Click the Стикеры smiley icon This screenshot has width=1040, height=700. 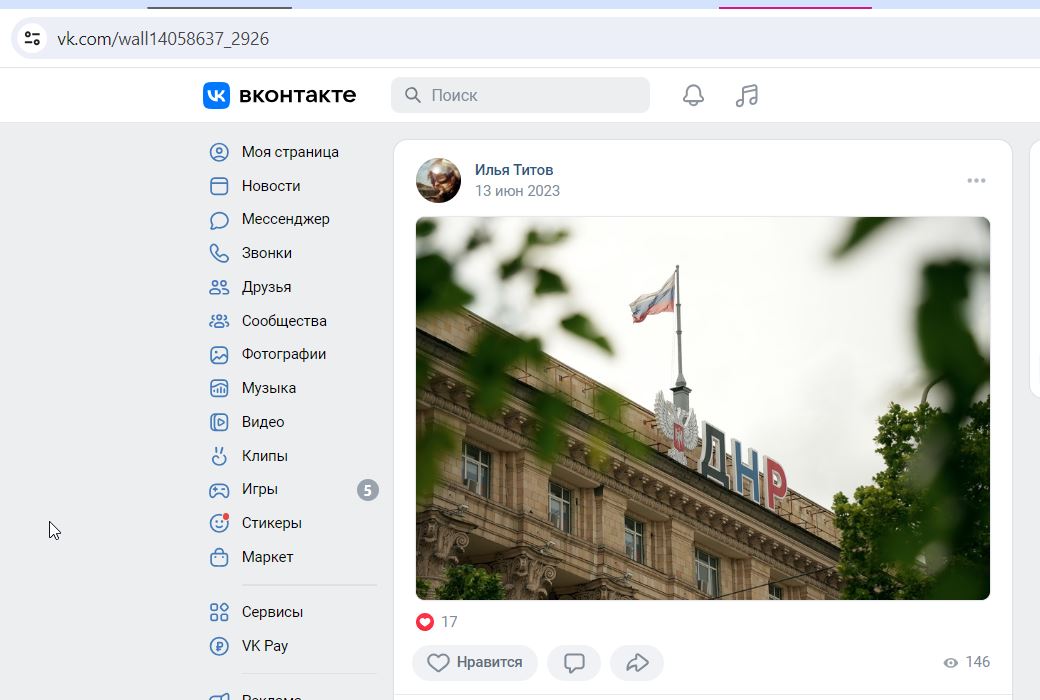[219, 524]
